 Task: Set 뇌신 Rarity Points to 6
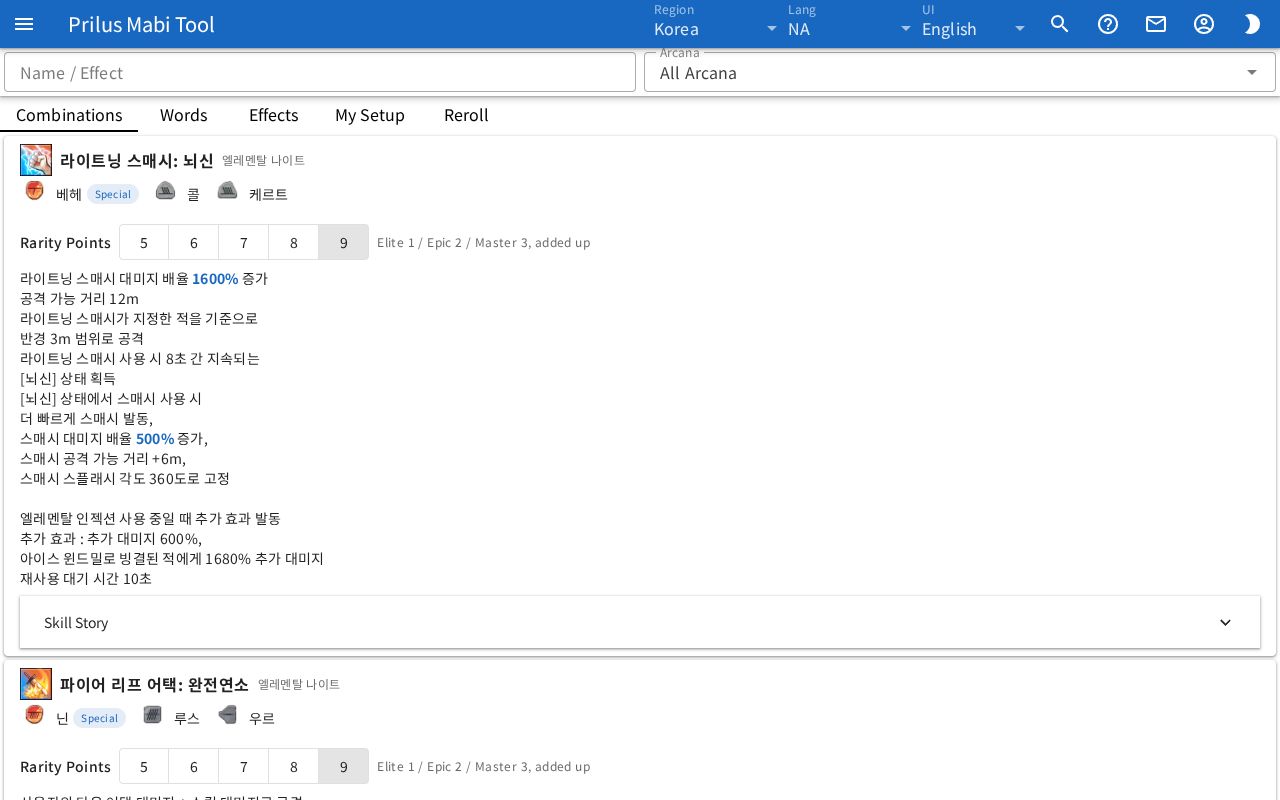[x=194, y=242]
